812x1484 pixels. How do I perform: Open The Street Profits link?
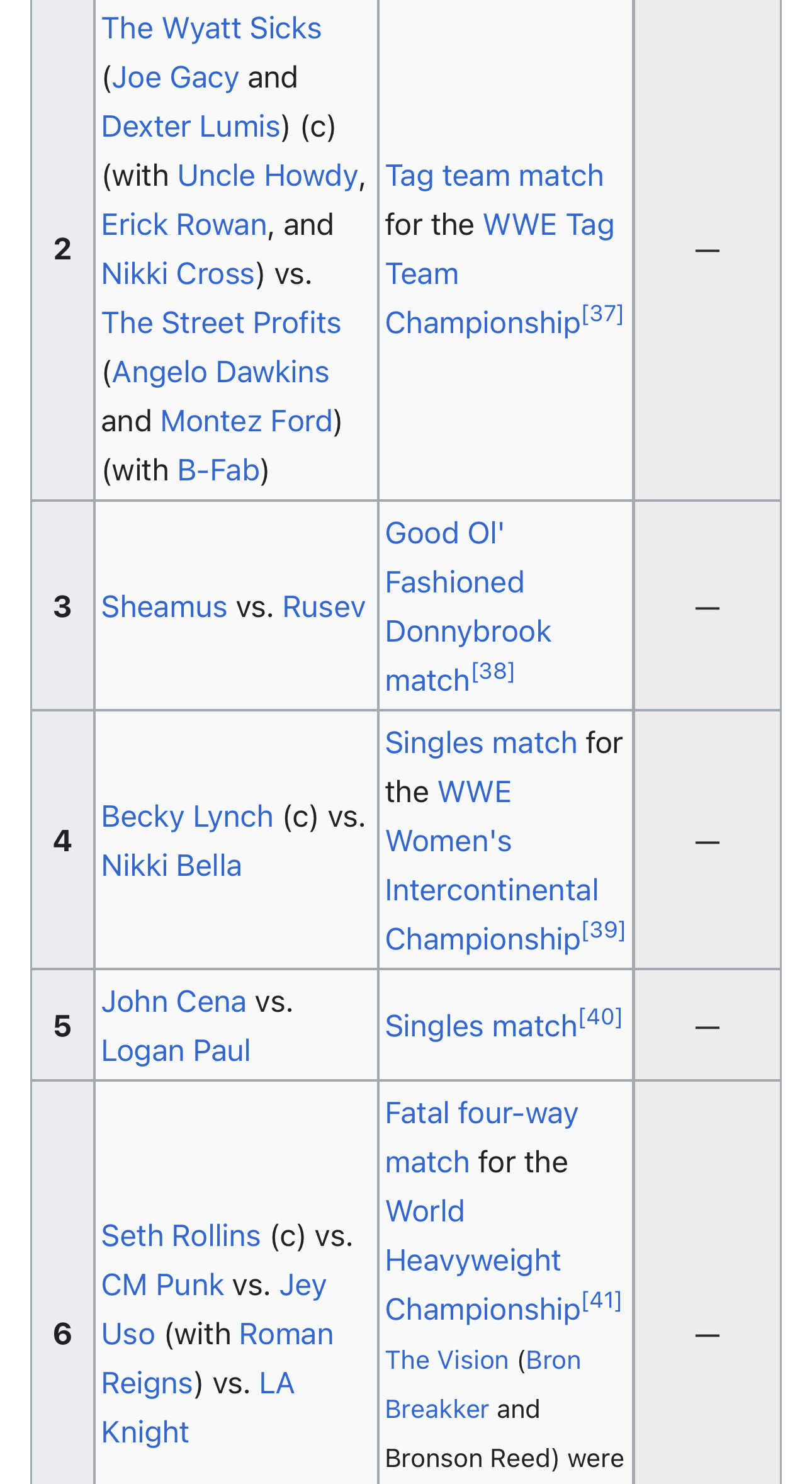point(222,323)
